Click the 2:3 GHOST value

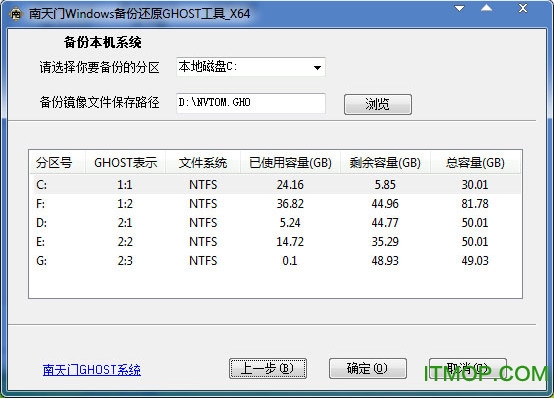(x=125, y=261)
